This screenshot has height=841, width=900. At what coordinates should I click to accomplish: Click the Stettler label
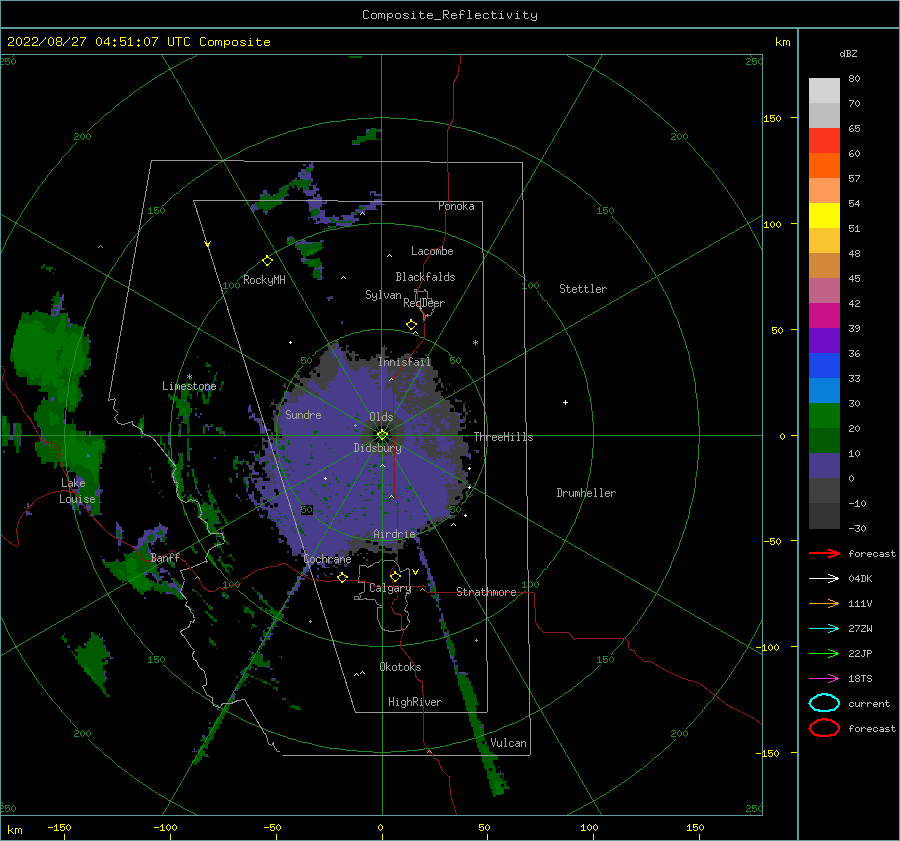coord(583,289)
